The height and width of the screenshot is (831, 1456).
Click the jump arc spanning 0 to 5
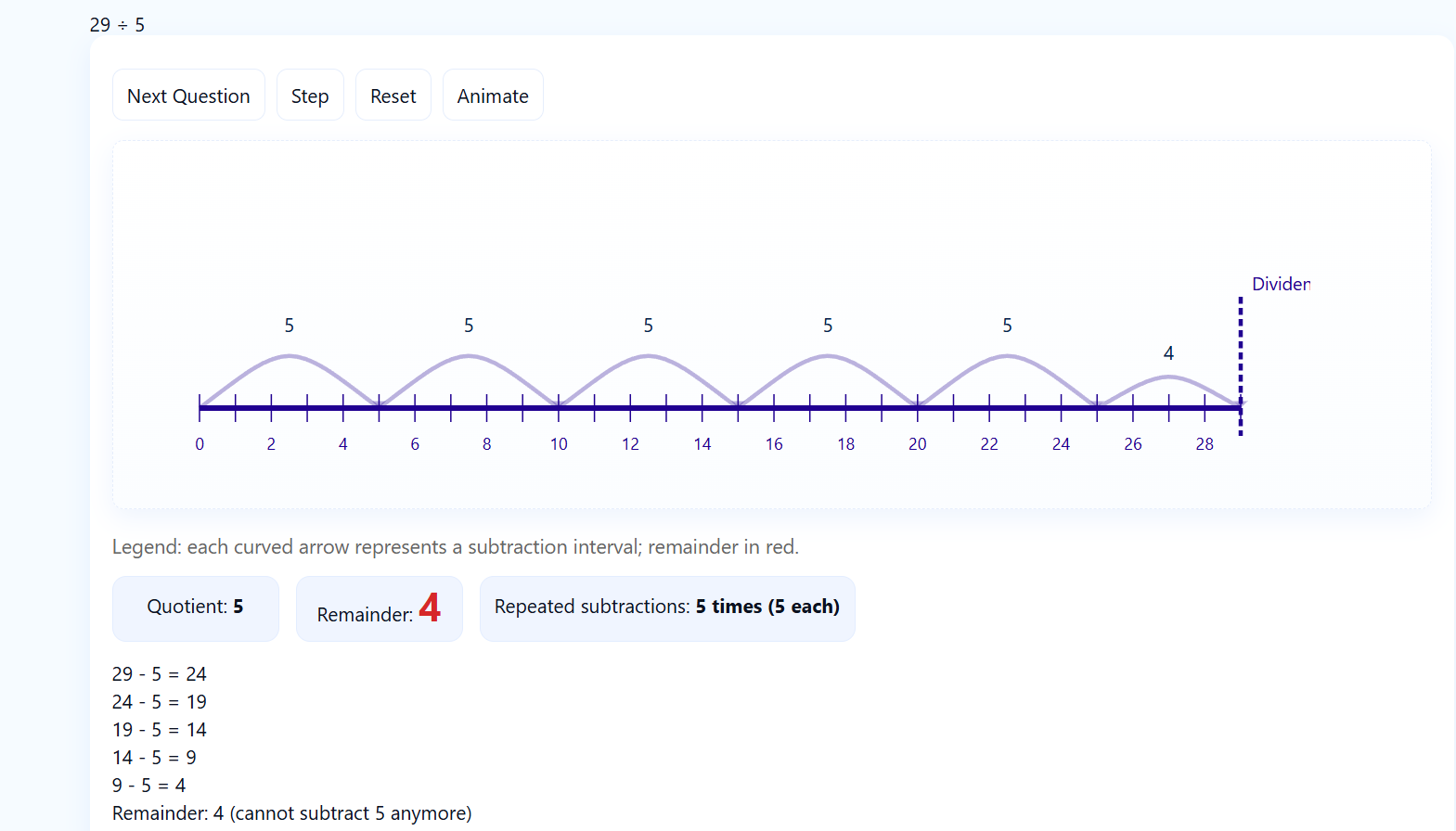point(290,356)
